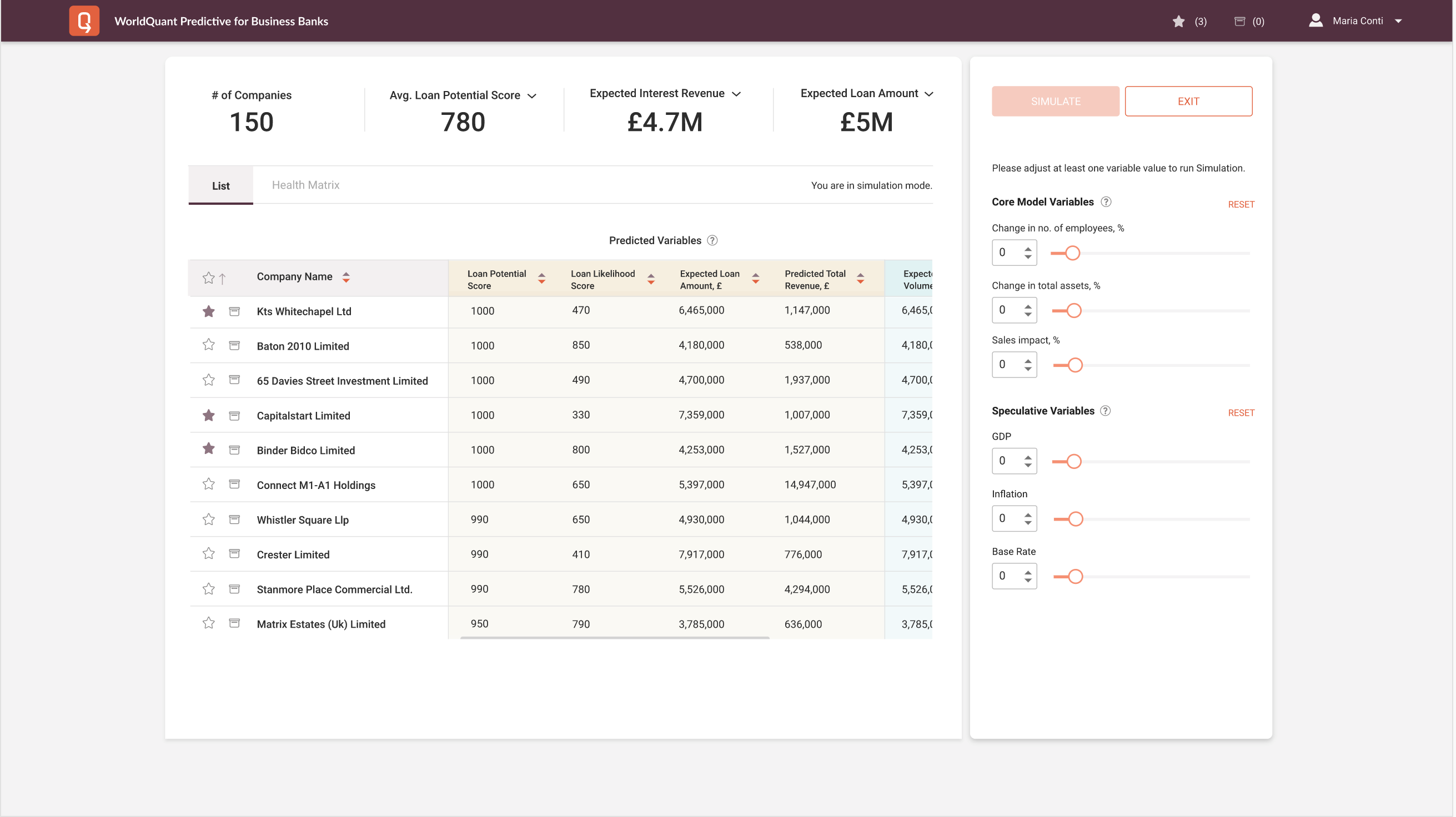The image size is (1456, 817).
Task: Click the EXIT button
Action: click(x=1189, y=102)
